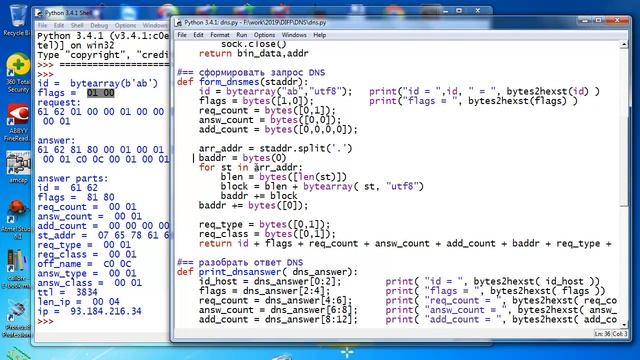Open the File menu in Python Shell window

pyautogui.click(x=42, y=25)
